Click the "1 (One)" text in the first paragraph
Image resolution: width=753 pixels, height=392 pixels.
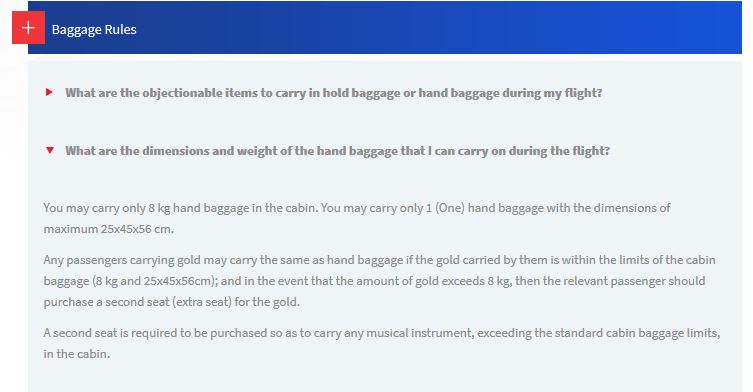445,208
